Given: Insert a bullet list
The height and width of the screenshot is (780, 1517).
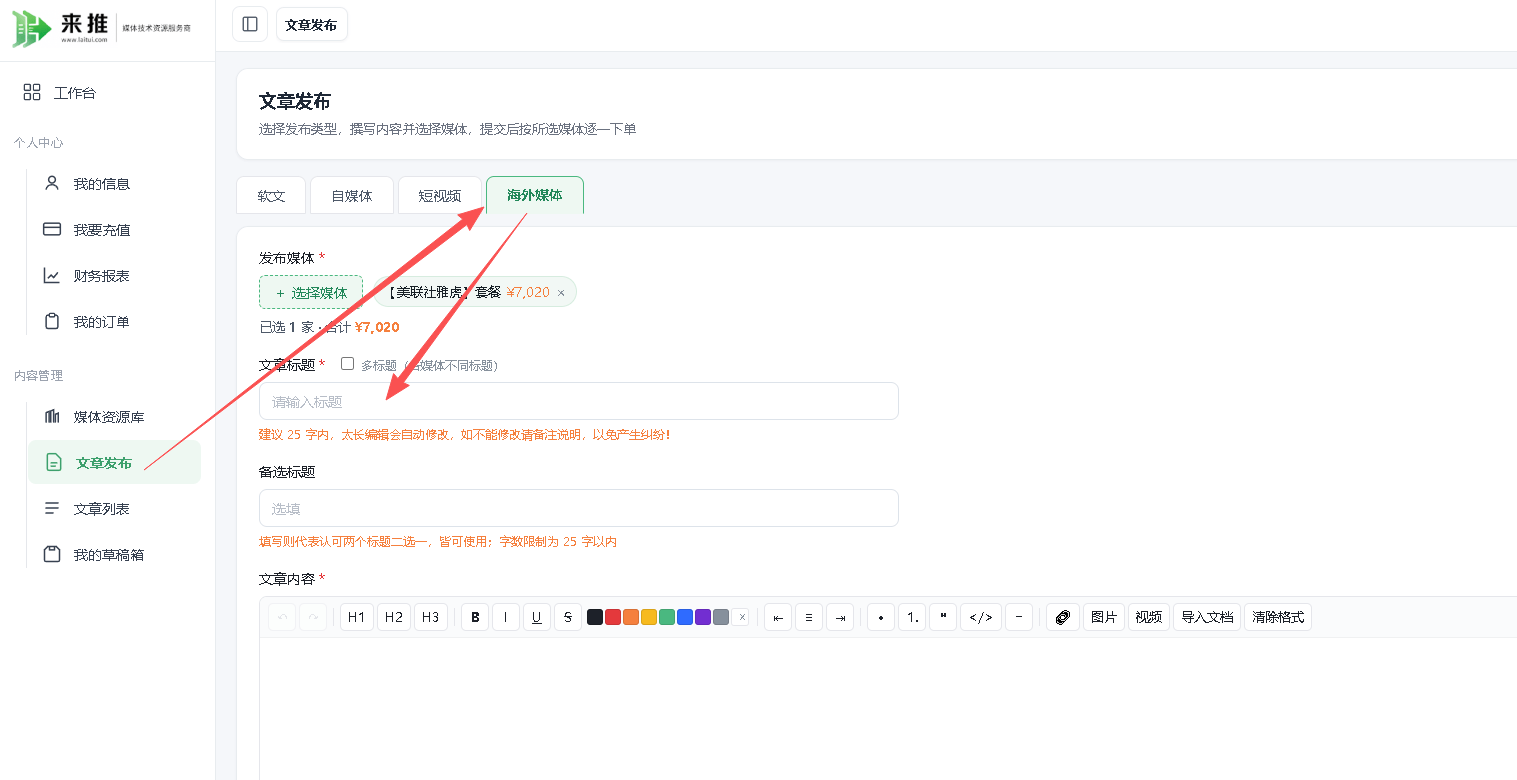Looking at the screenshot, I should point(881,617).
